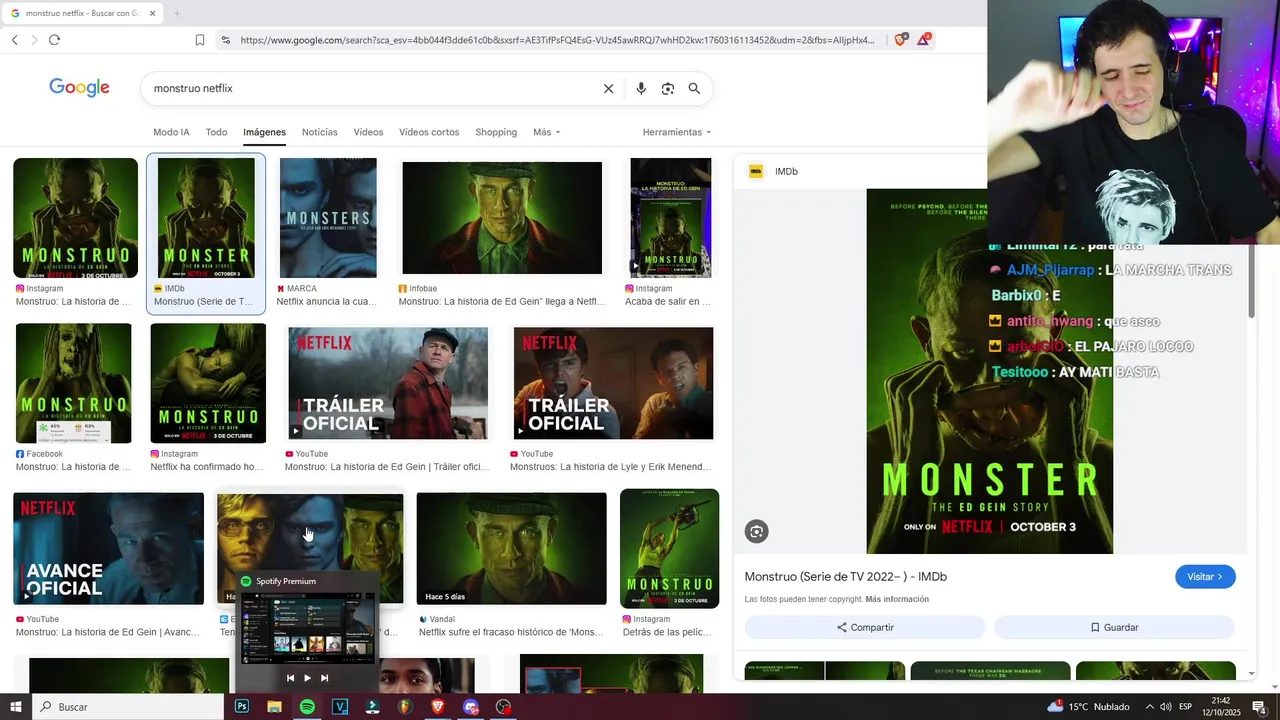
Task: Open the weather widget showing 15°C Nublado
Action: (x=1088, y=707)
